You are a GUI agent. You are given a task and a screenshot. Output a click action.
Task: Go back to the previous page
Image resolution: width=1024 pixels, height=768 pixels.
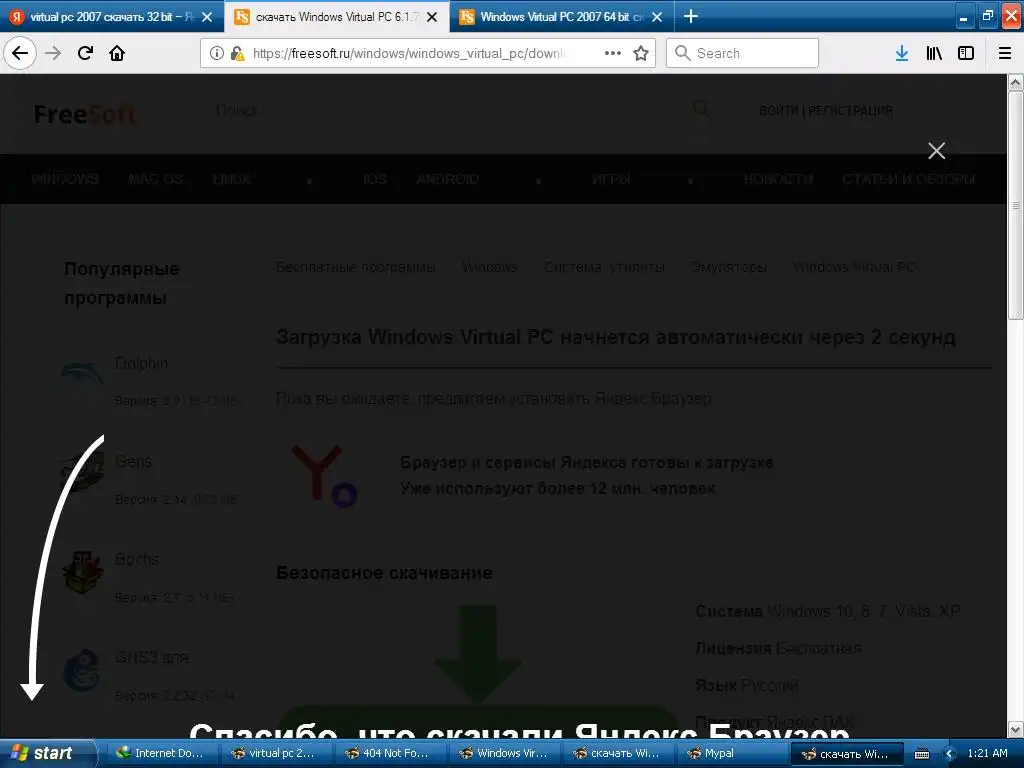(20, 53)
